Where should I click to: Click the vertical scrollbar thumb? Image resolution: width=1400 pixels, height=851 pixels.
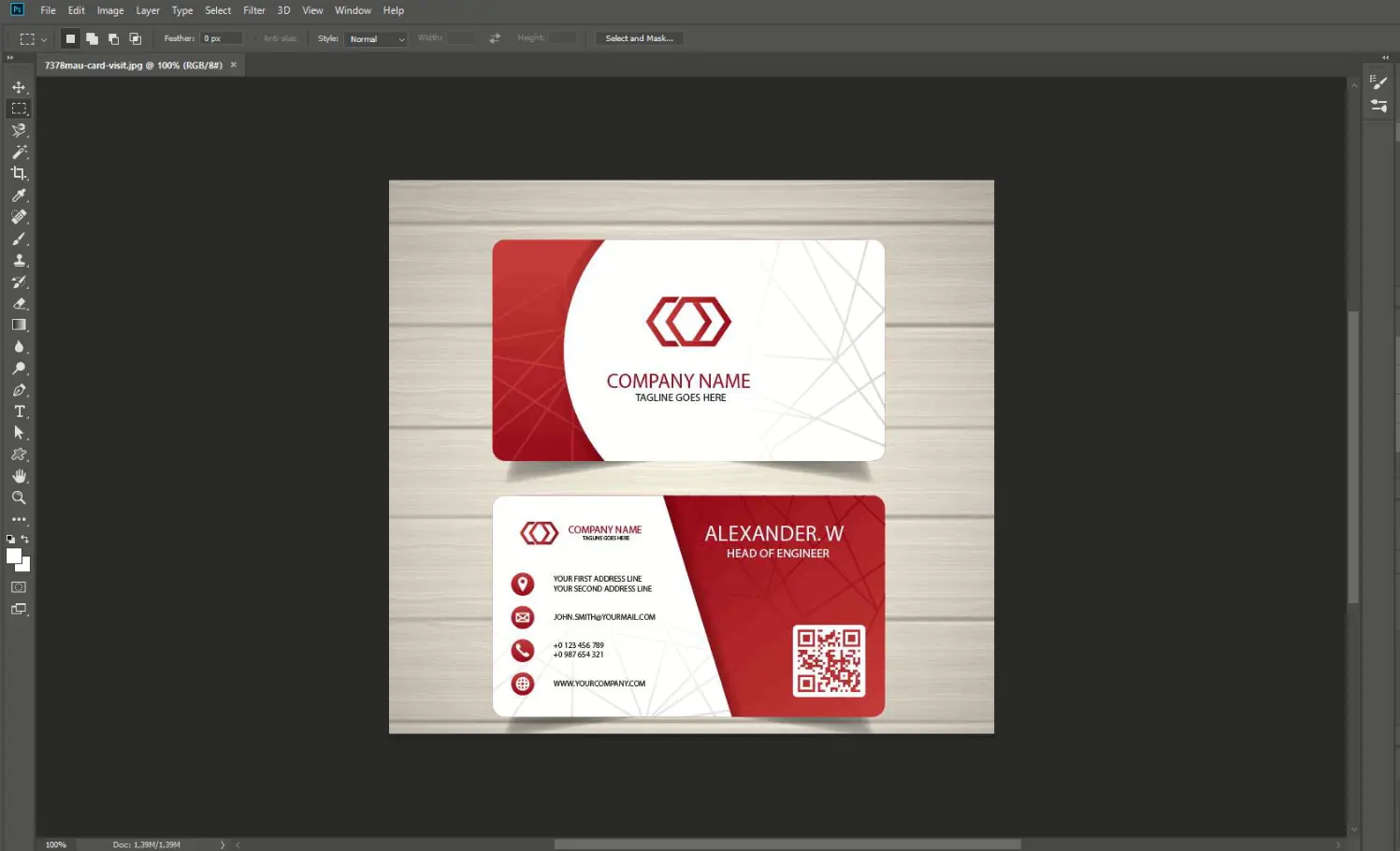(1353, 456)
